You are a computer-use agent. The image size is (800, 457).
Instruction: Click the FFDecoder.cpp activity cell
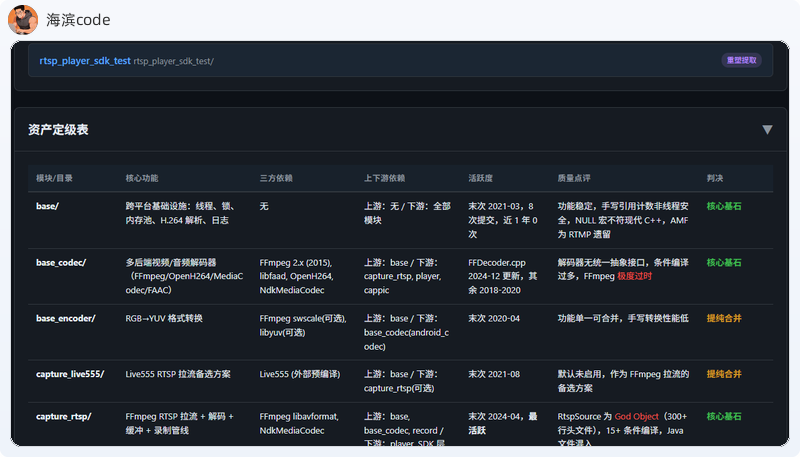[x=503, y=276]
